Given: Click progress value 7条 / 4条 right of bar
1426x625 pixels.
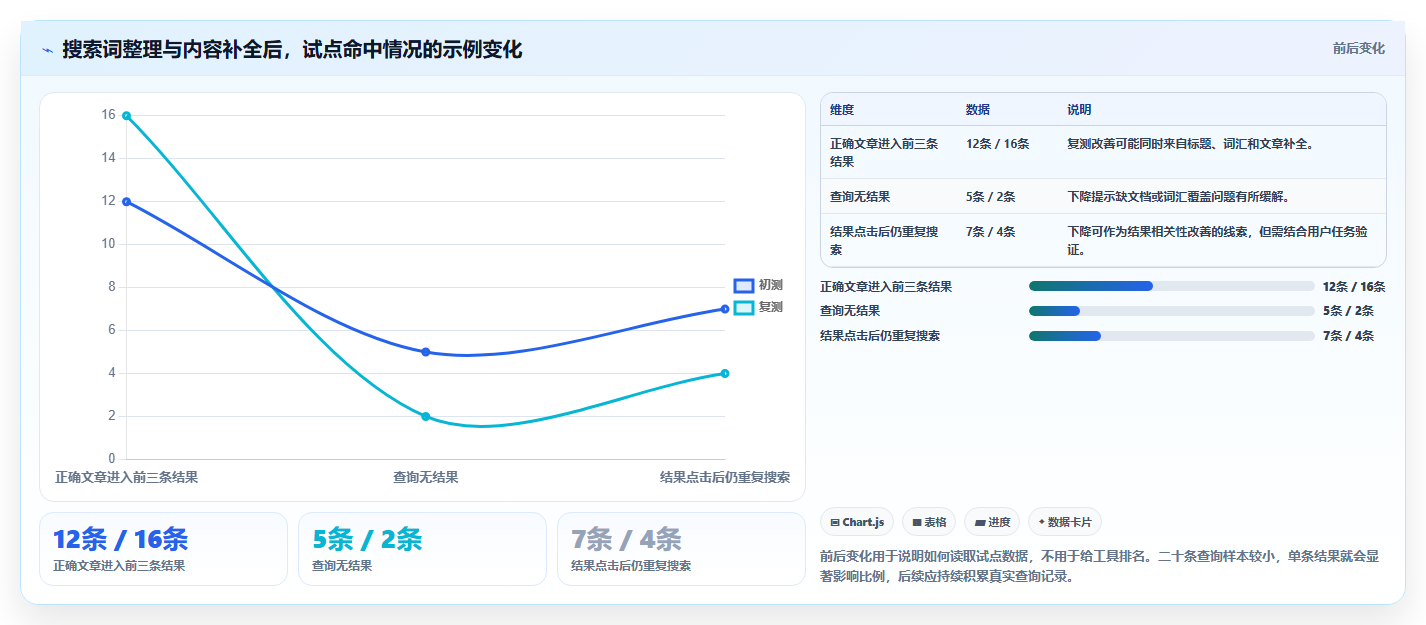Looking at the screenshot, I should point(1348,336).
